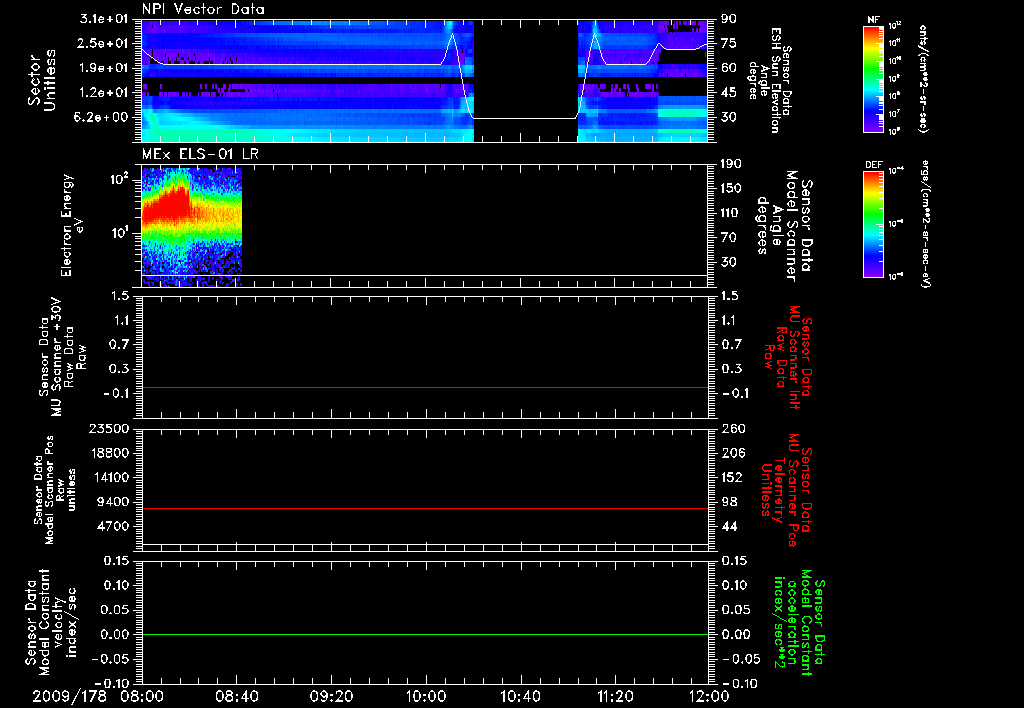Screen dimensions: 1024x708
Task: Click the 2.5e+01 sector axis value
Action: pos(104,43)
